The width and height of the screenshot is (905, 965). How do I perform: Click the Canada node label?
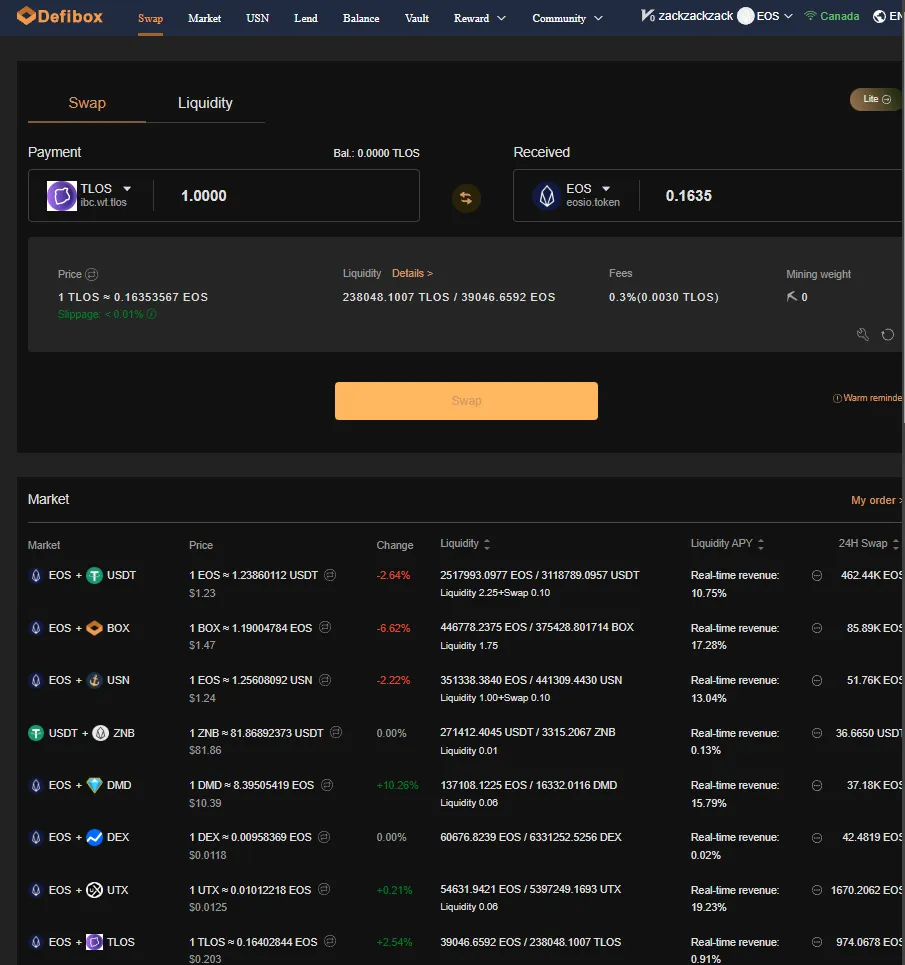click(839, 16)
